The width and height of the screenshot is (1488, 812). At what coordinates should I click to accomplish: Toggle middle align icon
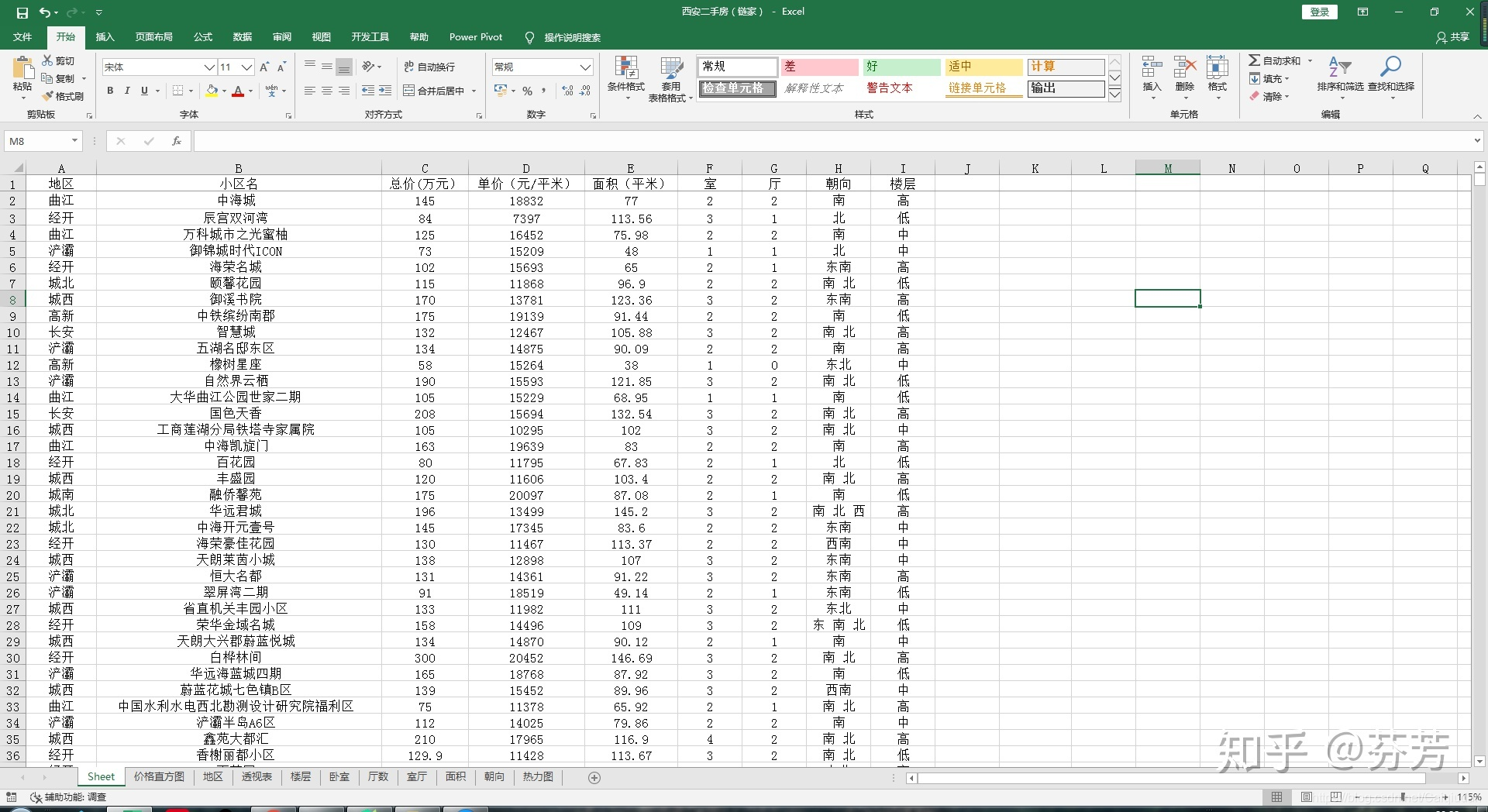pyautogui.click(x=327, y=67)
